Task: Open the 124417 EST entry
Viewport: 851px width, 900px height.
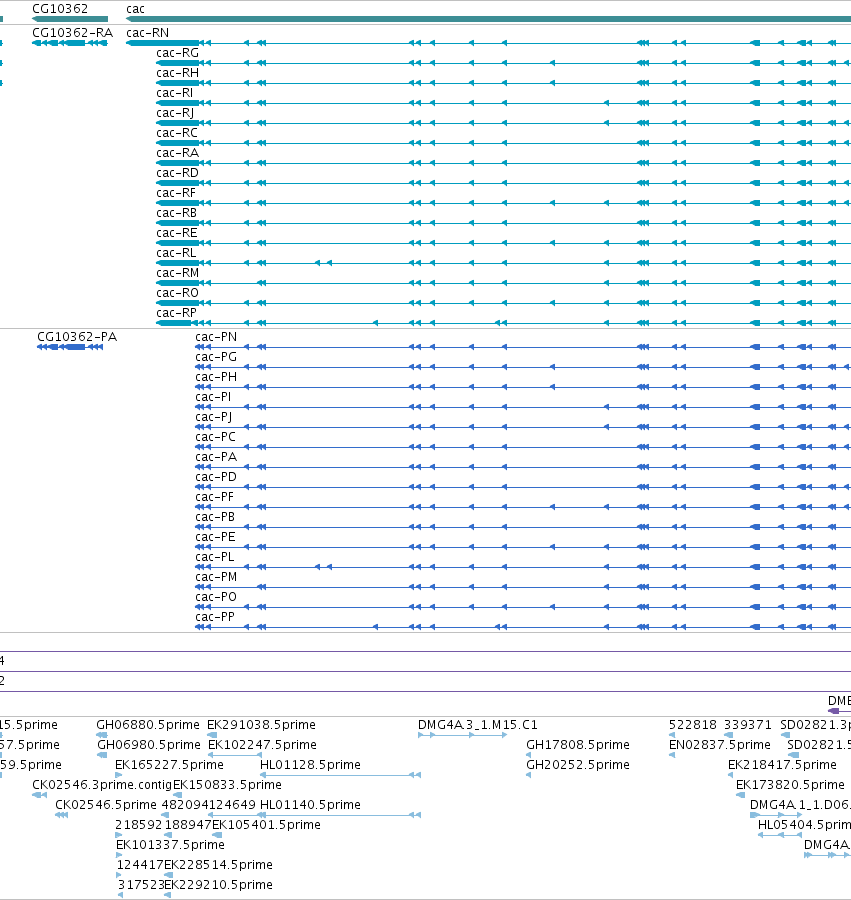Action: point(140,865)
